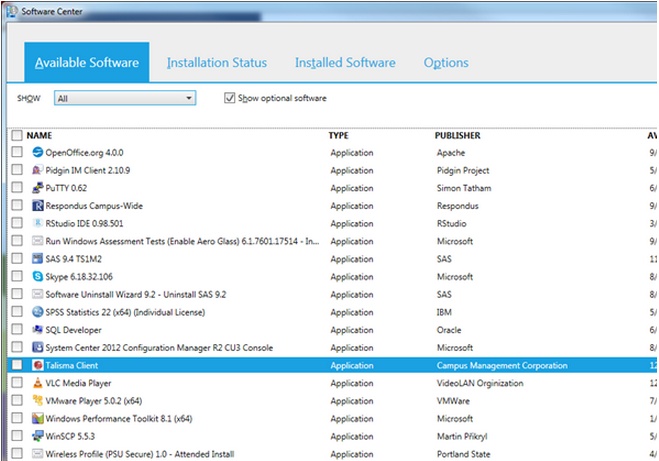Click the PuTTY 0.62 icon
The image size is (659, 461).
(x=38, y=188)
